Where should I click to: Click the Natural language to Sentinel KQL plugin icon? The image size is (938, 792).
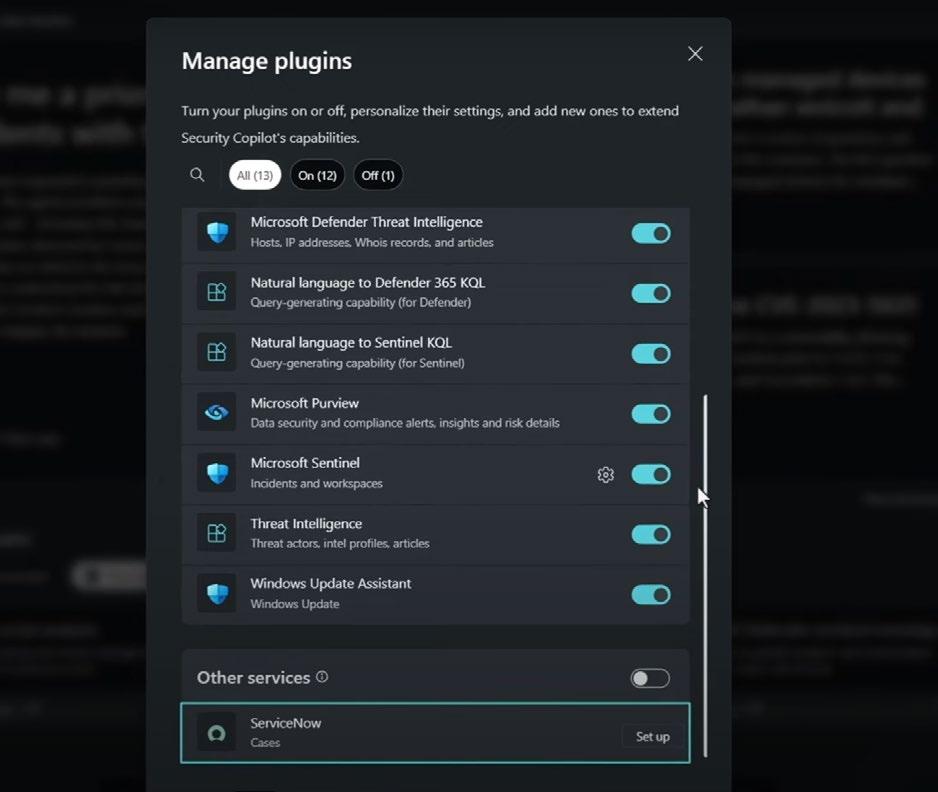point(217,352)
